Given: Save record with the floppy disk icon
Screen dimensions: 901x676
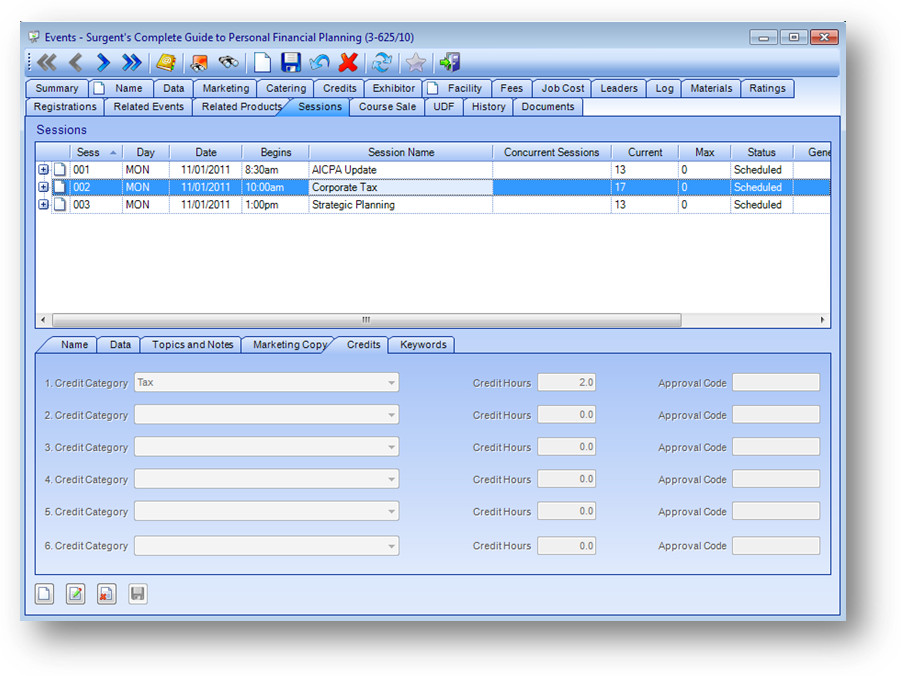Looking at the screenshot, I should [291, 62].
